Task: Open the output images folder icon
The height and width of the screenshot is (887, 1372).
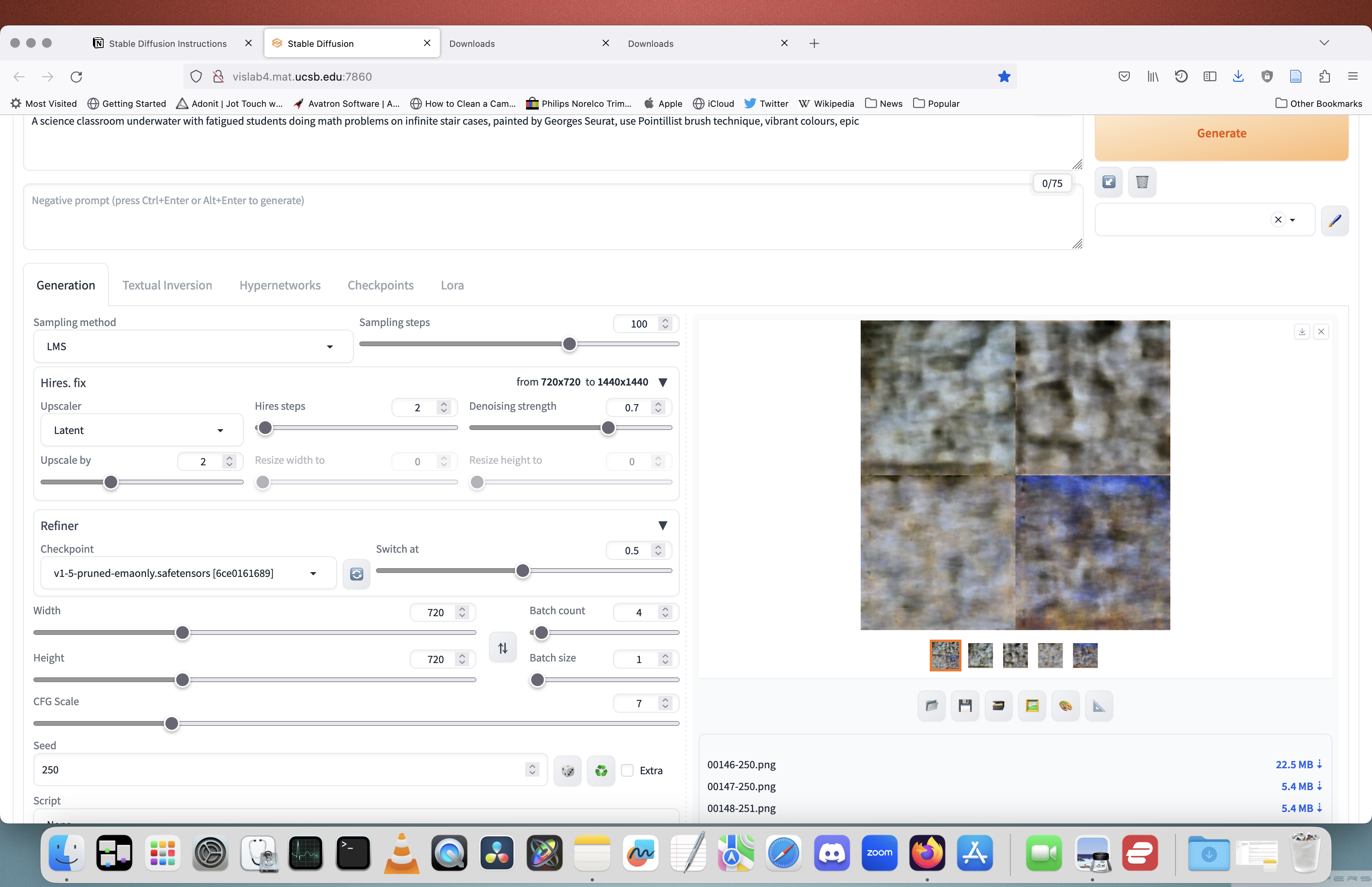Action: pos(932,706)
